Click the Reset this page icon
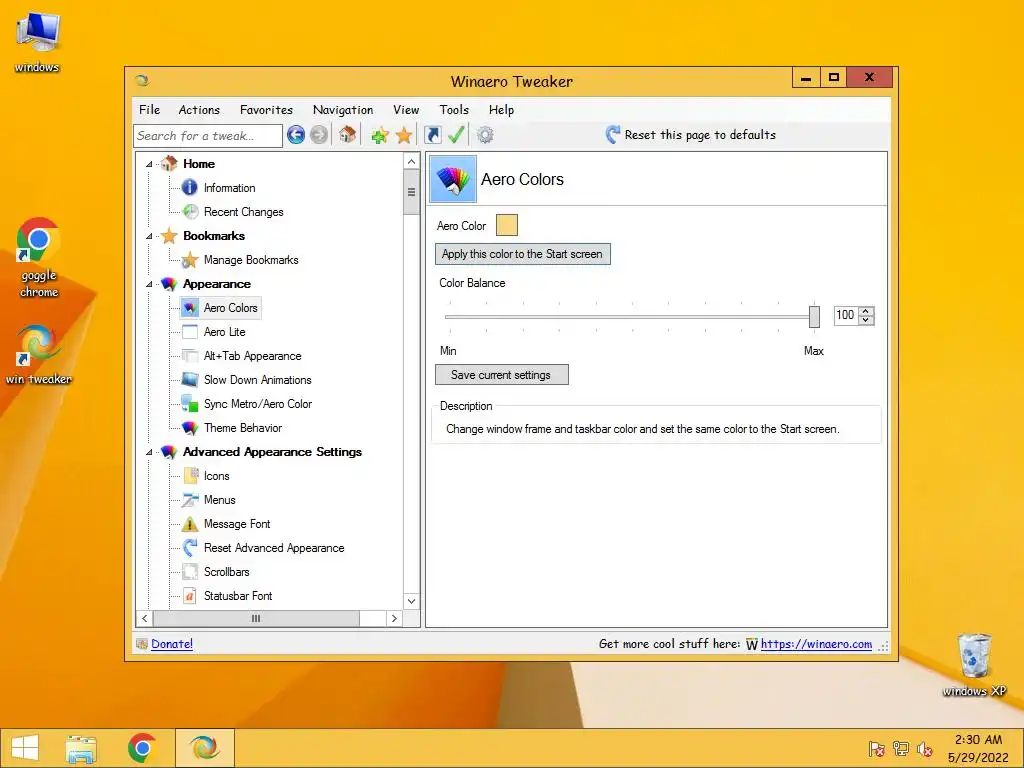1024x768 pixels. point(613,135)
